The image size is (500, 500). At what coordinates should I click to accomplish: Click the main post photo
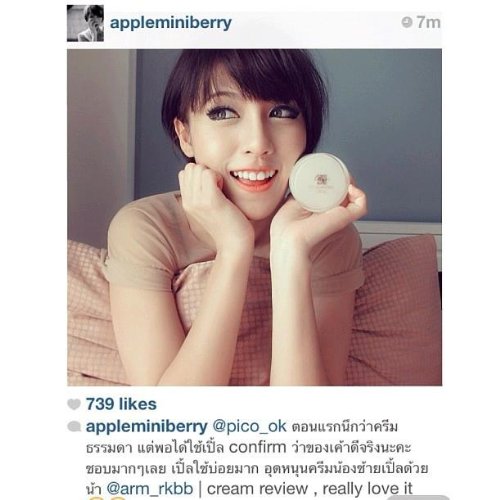coord(255,217)
